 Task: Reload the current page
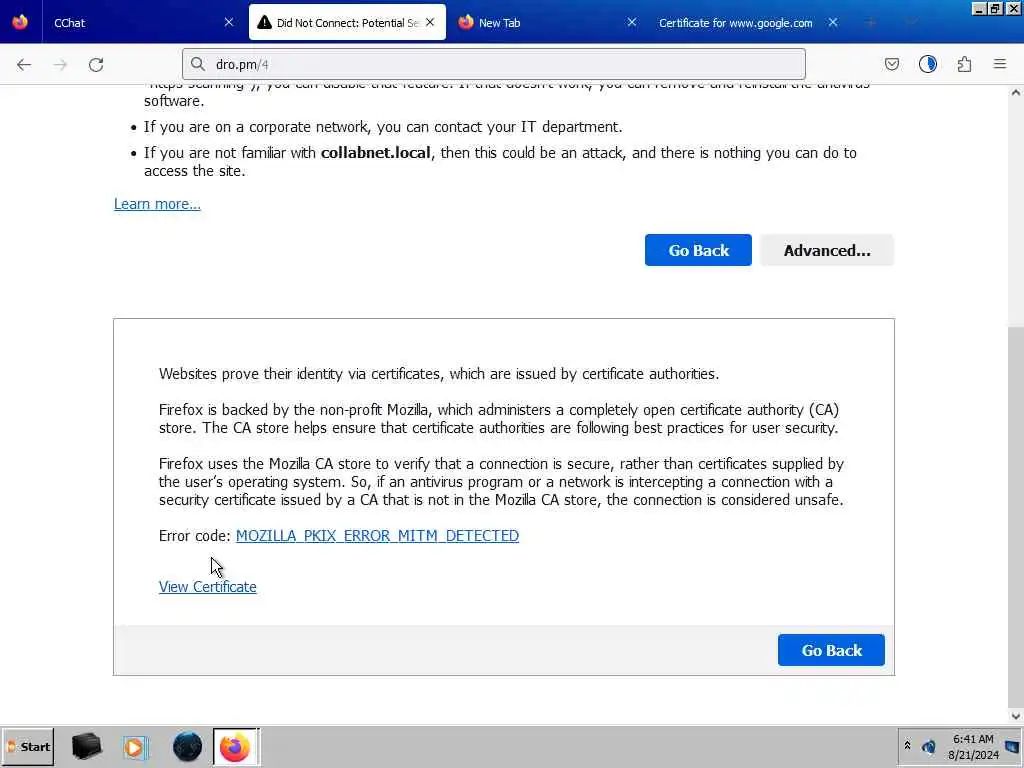pyautogui.click(x=96, y=65)
